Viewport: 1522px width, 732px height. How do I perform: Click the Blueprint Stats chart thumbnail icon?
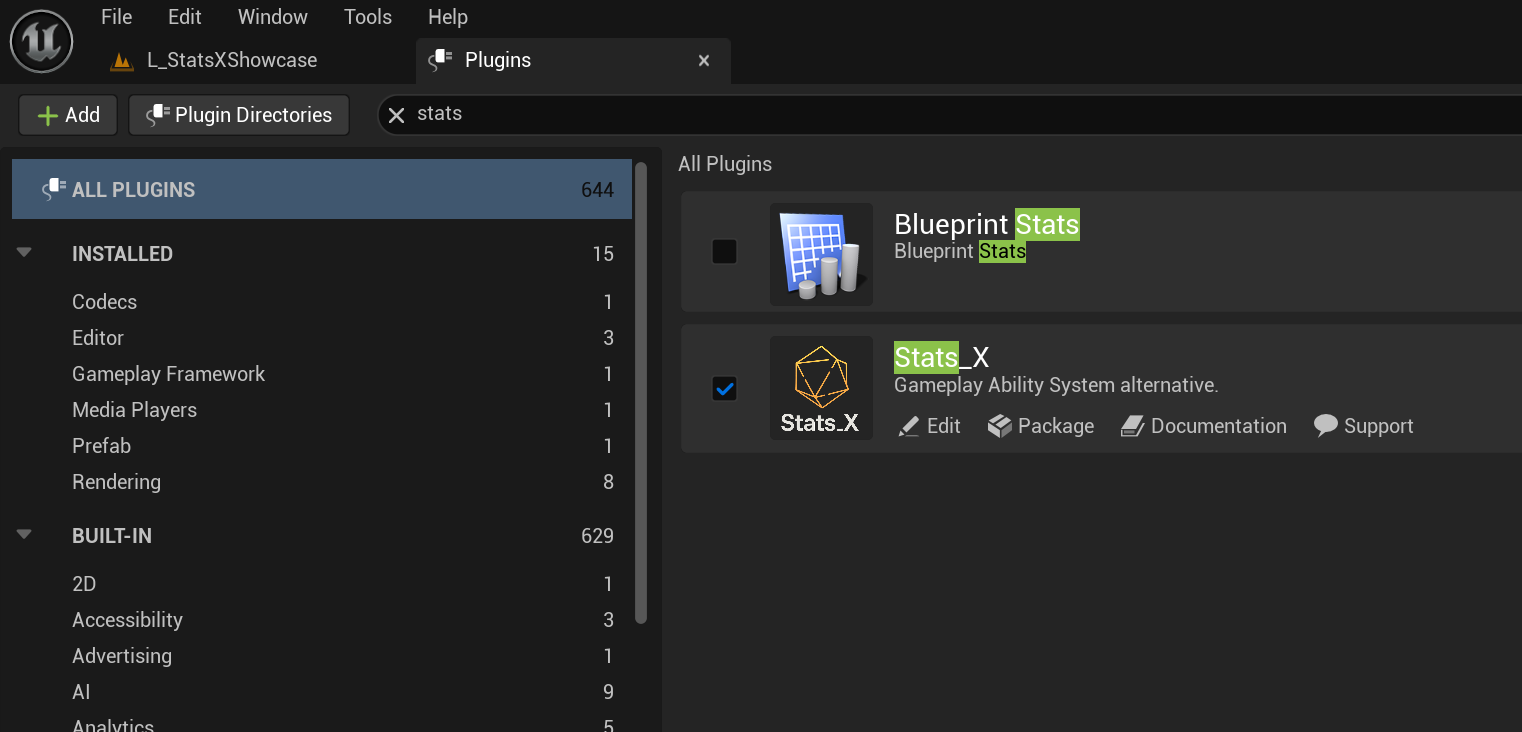coord(821,251)
